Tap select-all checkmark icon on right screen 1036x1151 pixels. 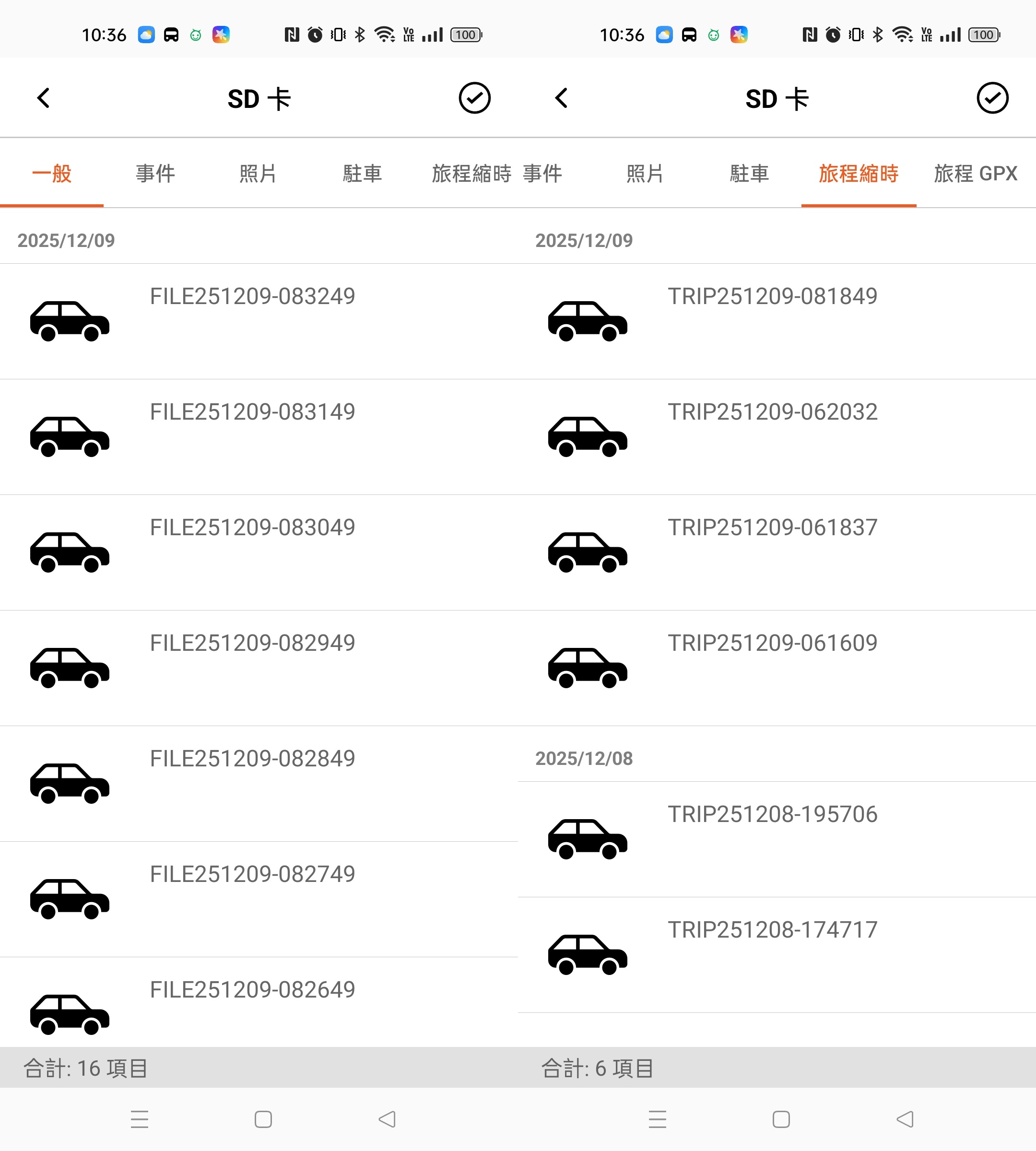point(992,98)
